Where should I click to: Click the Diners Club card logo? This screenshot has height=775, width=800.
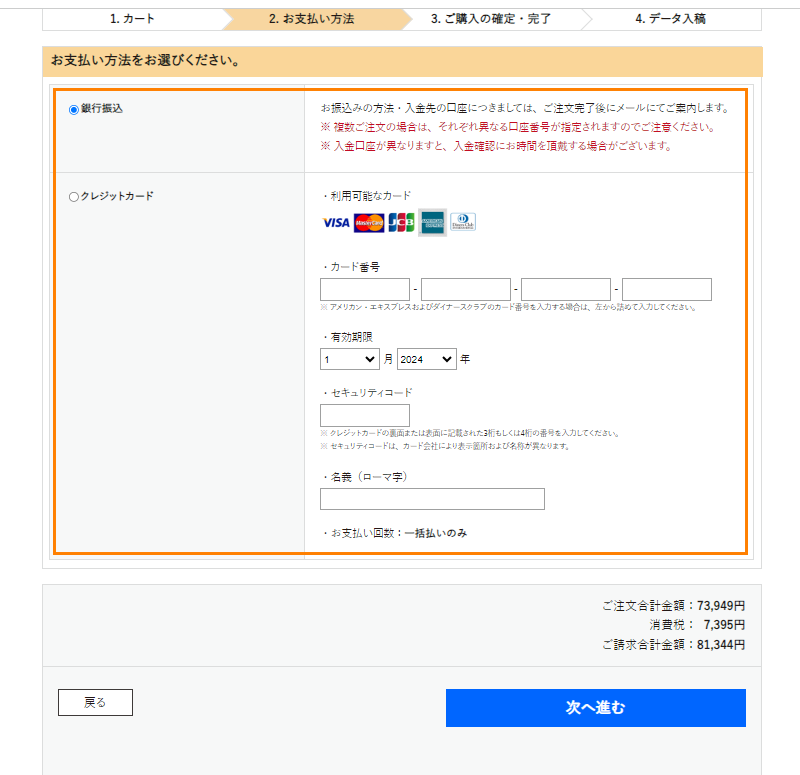[x=463, y=222]
